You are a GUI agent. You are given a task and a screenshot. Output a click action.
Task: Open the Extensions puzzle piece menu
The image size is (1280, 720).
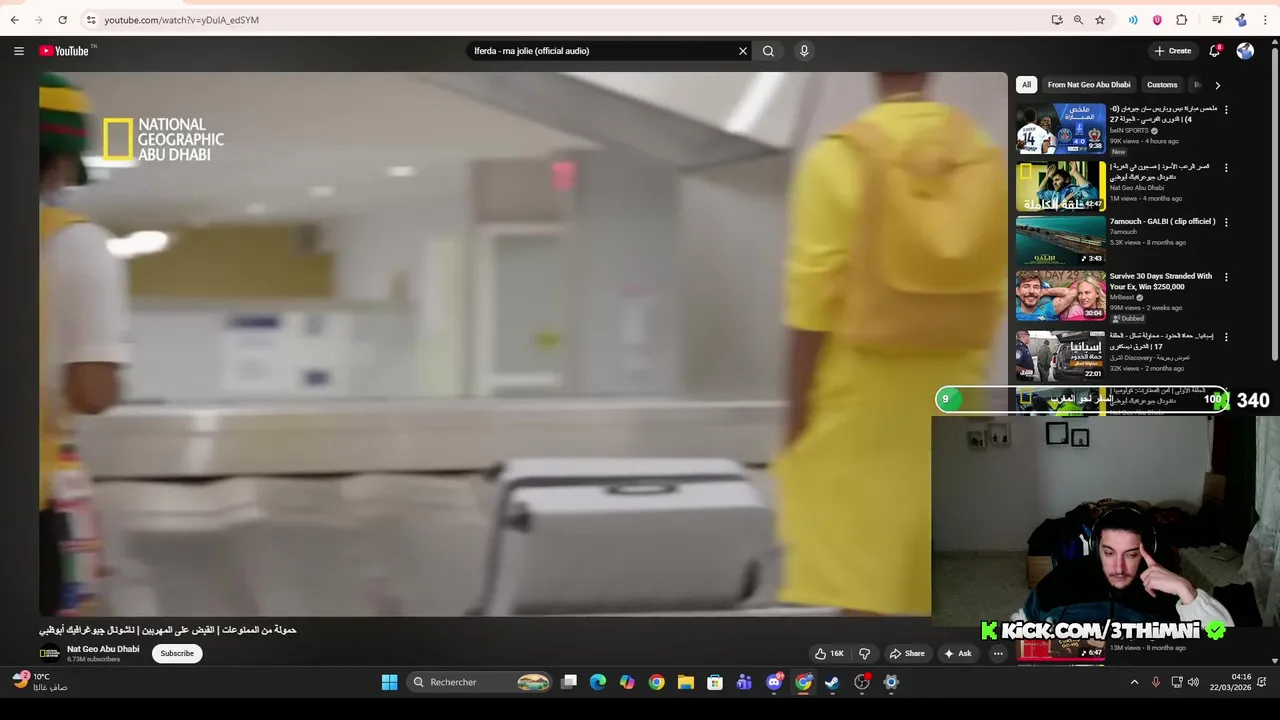(x=1182, y=20)
